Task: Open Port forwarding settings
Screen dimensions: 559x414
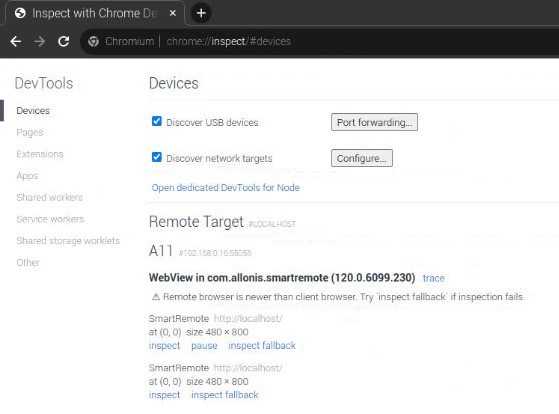Action: coord(374,122)
